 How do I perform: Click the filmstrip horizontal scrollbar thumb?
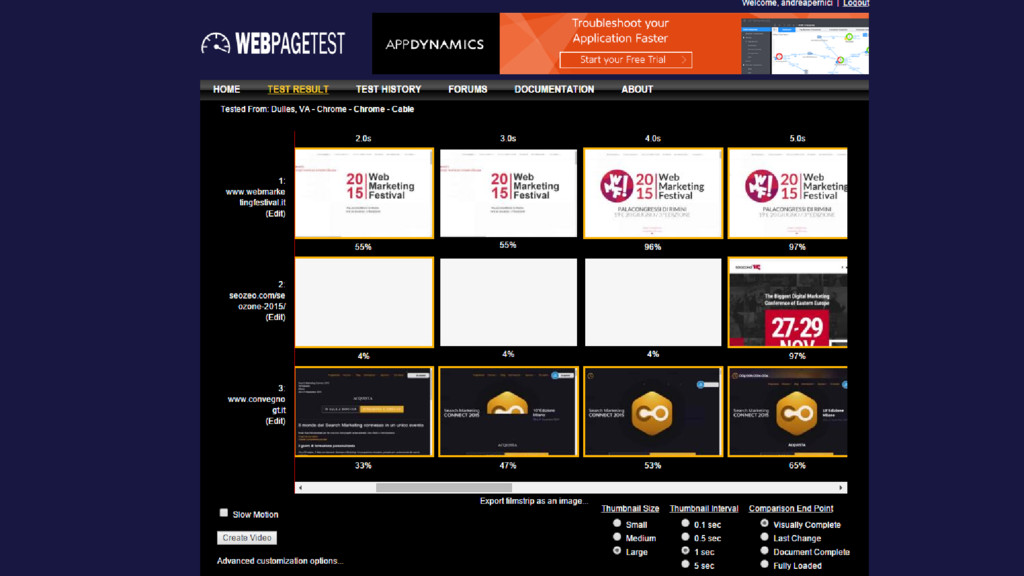[444, 488]
